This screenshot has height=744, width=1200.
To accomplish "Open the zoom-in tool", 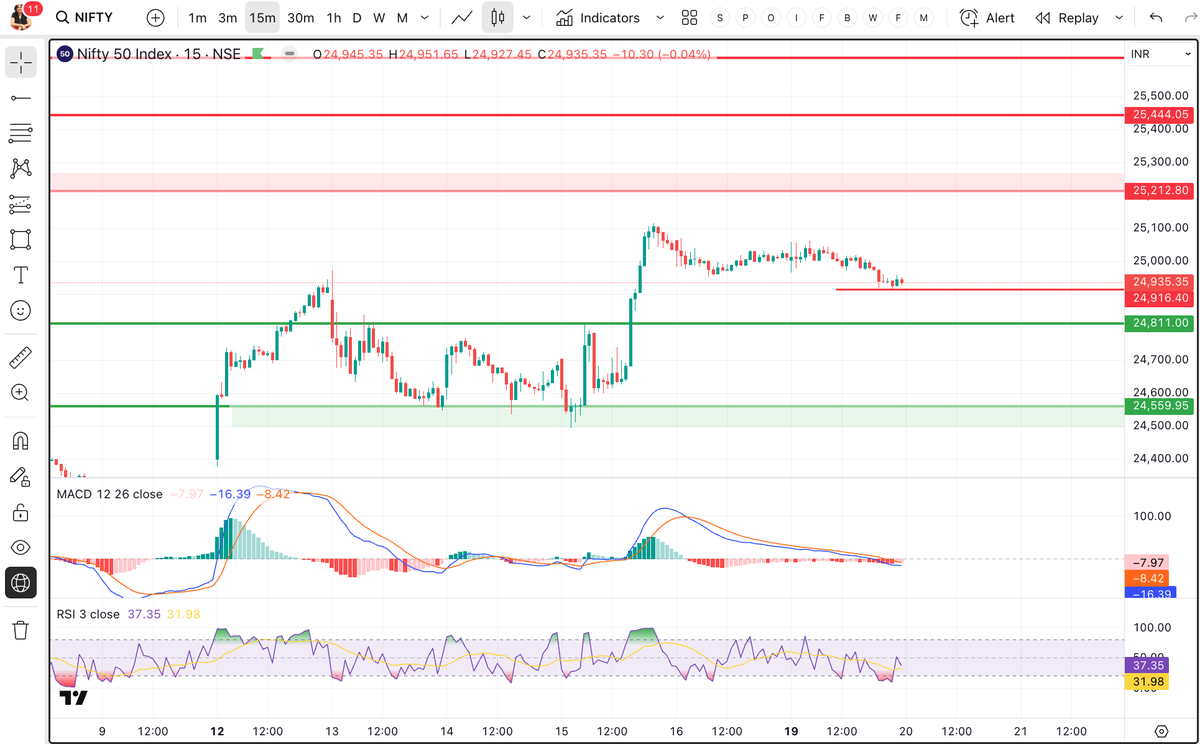I will (x=20, y=392).
